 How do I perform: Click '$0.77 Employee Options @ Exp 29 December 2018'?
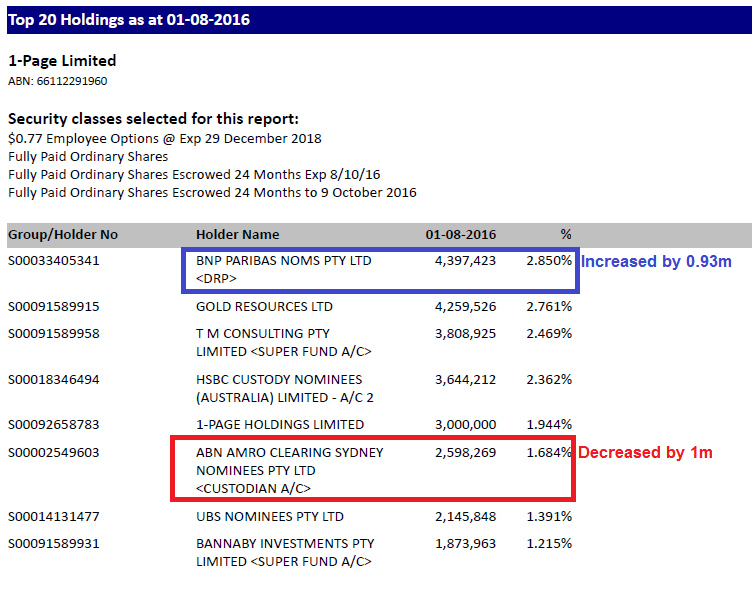point(164,139)
